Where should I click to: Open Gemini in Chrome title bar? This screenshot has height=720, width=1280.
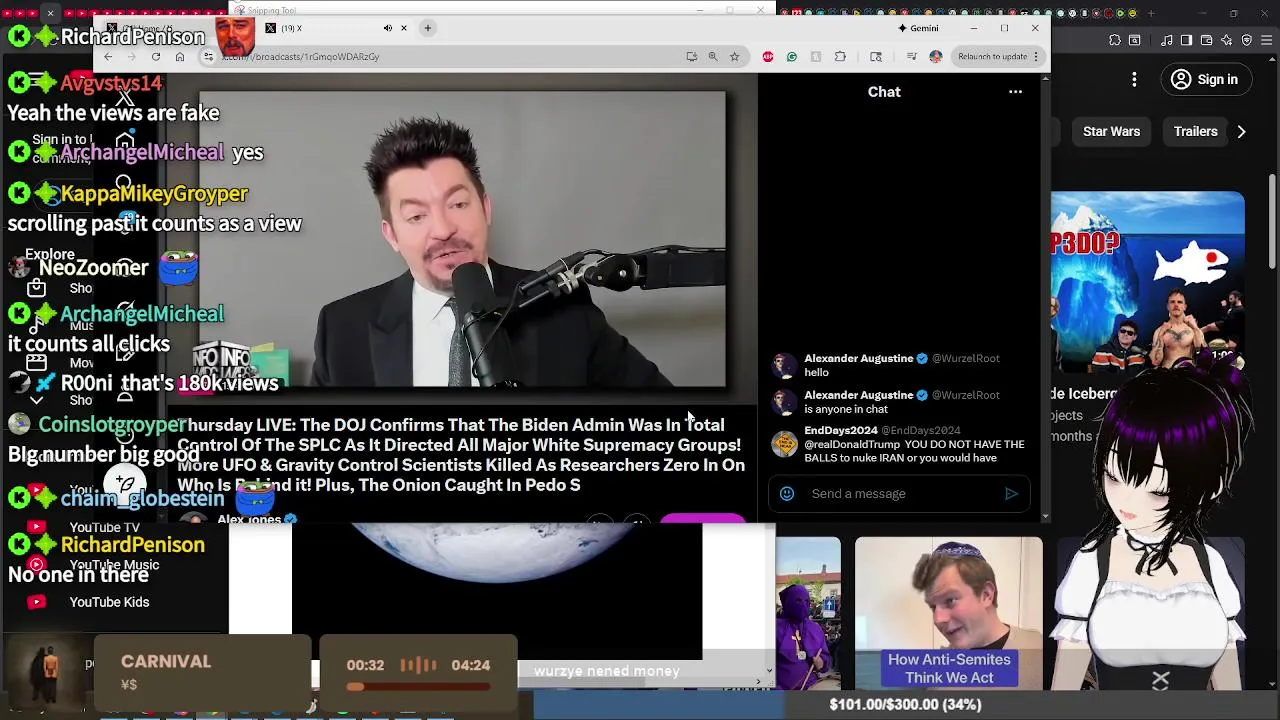(919, 28)
